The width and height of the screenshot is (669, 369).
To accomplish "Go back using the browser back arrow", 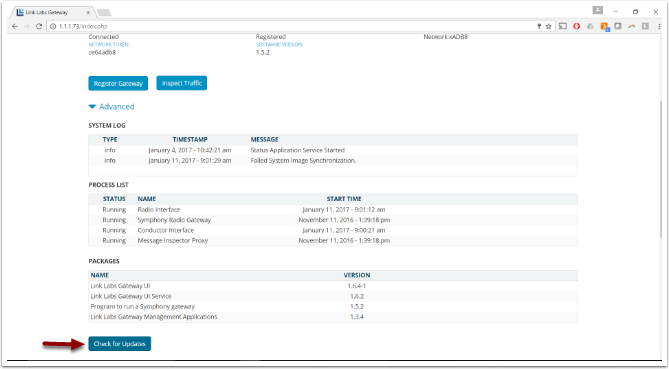I will pos(15,26).
